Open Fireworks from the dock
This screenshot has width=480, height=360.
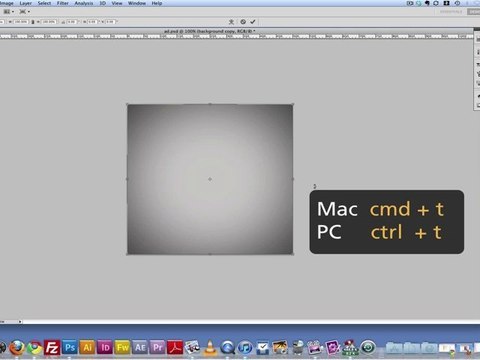click(122, 348)
